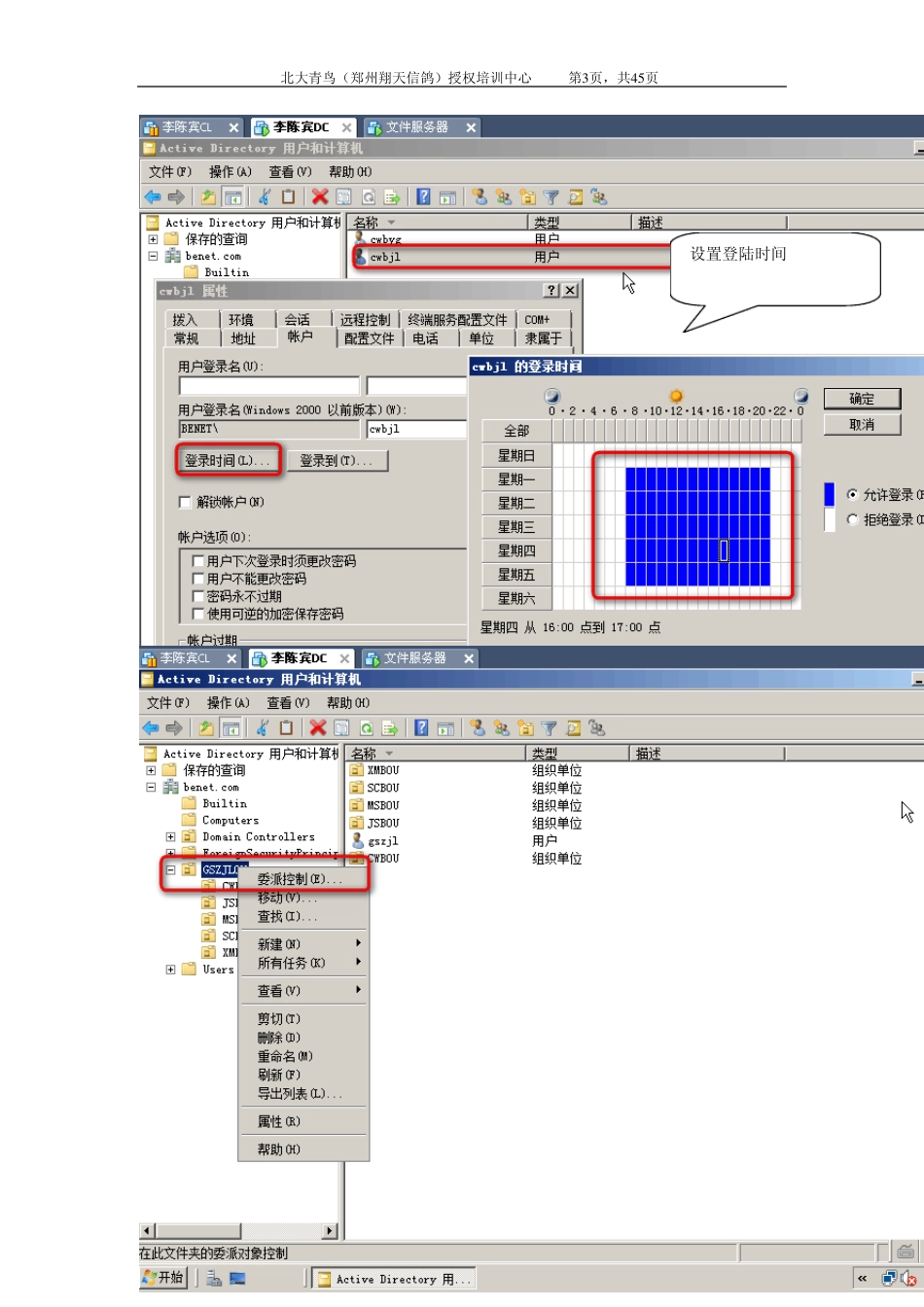Click Help question icon in lower toolbar
This screenshot has height=1307, width=924.
[421, 727]
